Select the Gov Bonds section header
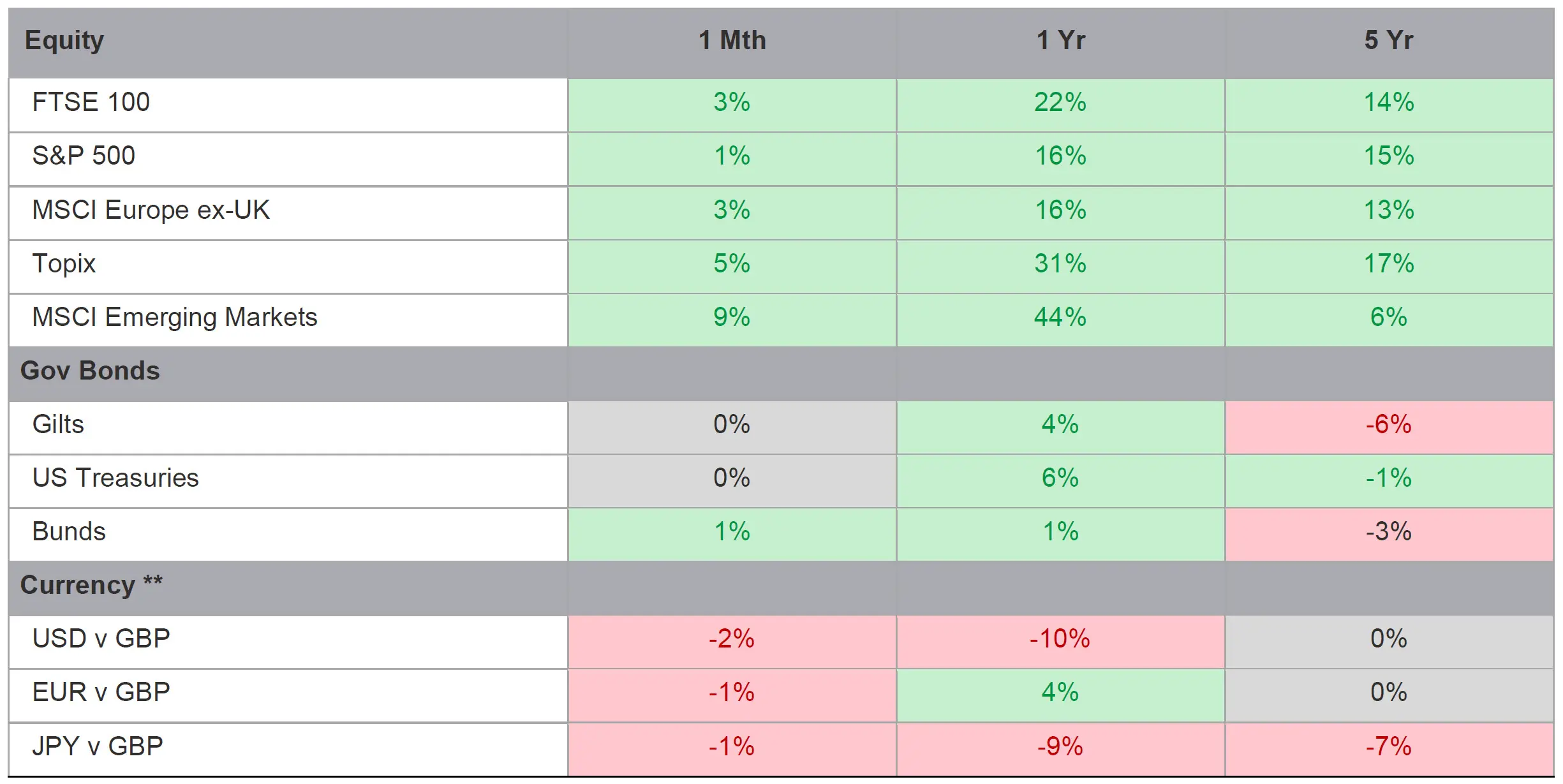The width and height of the screenshot is (1563, 784). (x=90, y=371)
